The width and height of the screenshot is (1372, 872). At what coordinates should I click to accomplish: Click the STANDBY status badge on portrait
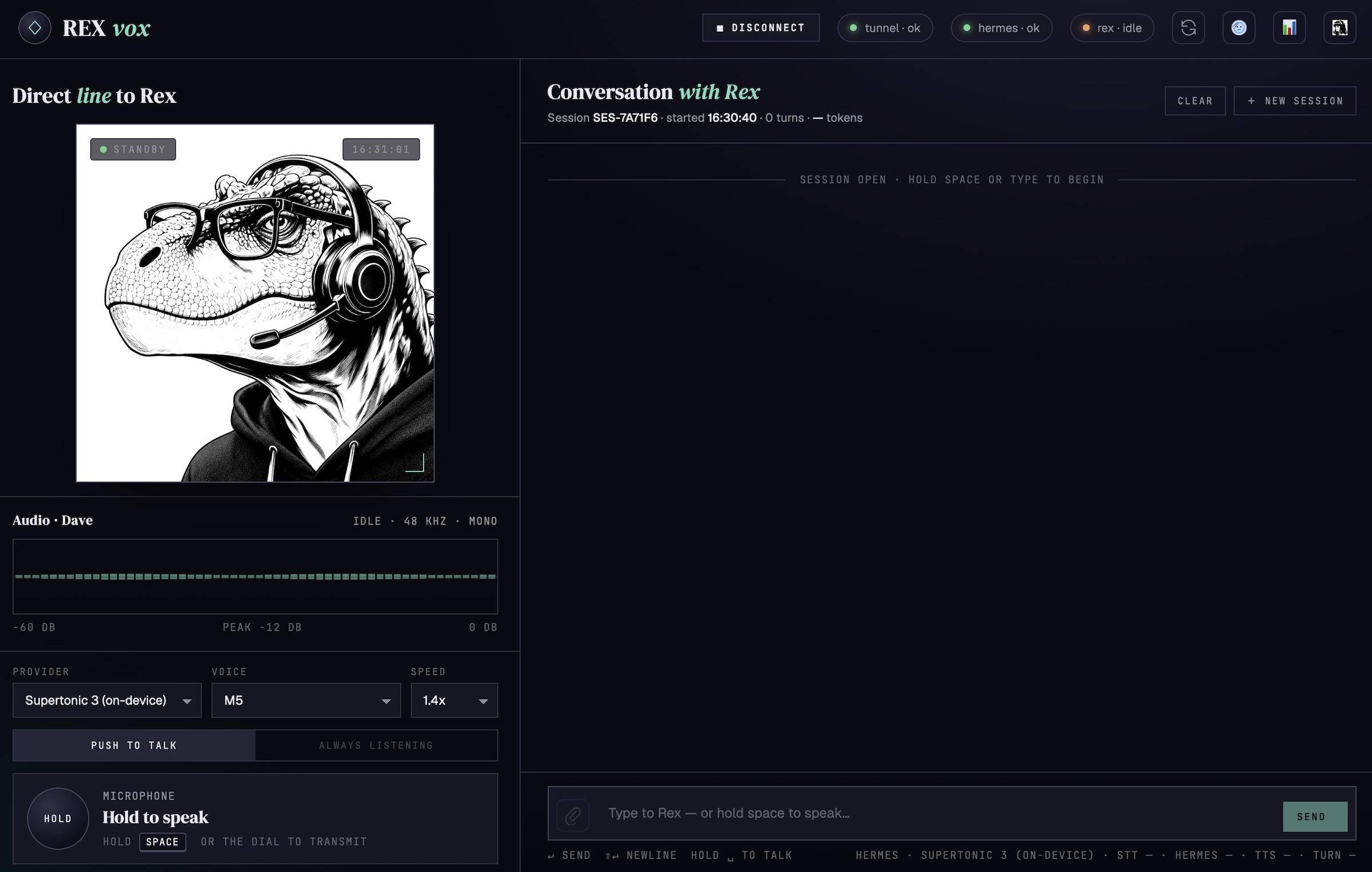[133, 149]
